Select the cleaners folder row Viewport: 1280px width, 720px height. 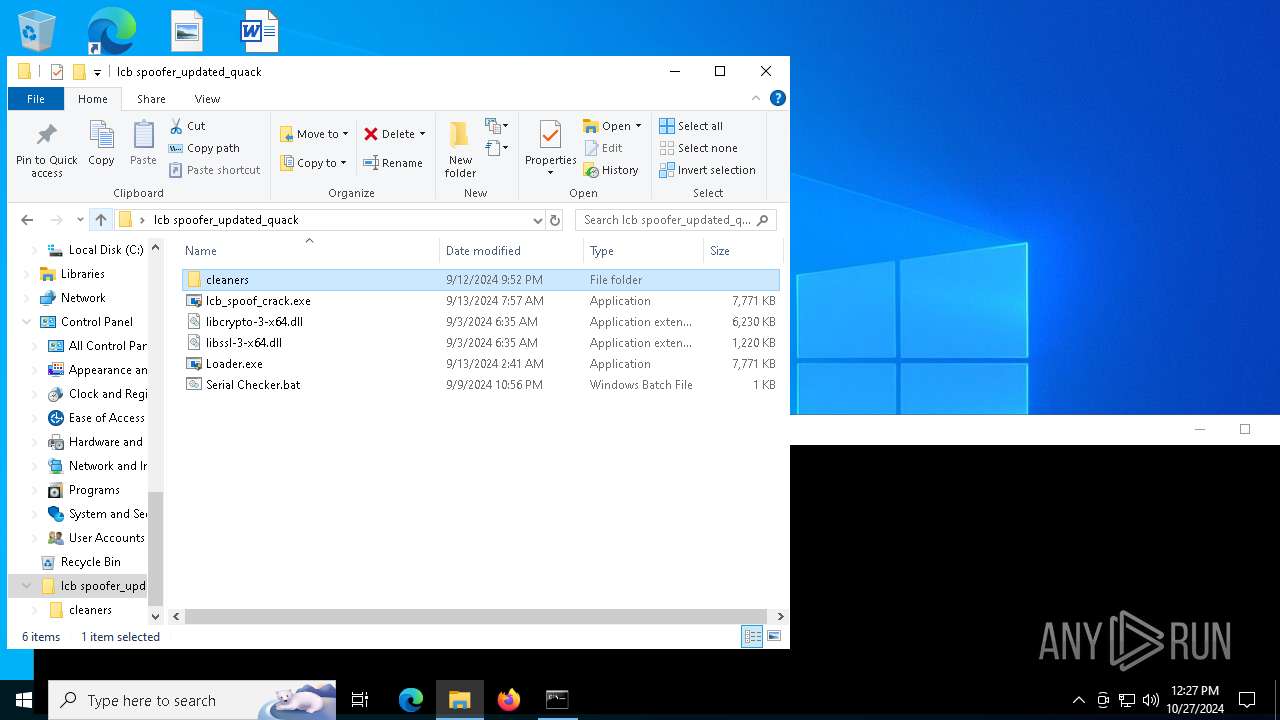click(x=481, y=280)
